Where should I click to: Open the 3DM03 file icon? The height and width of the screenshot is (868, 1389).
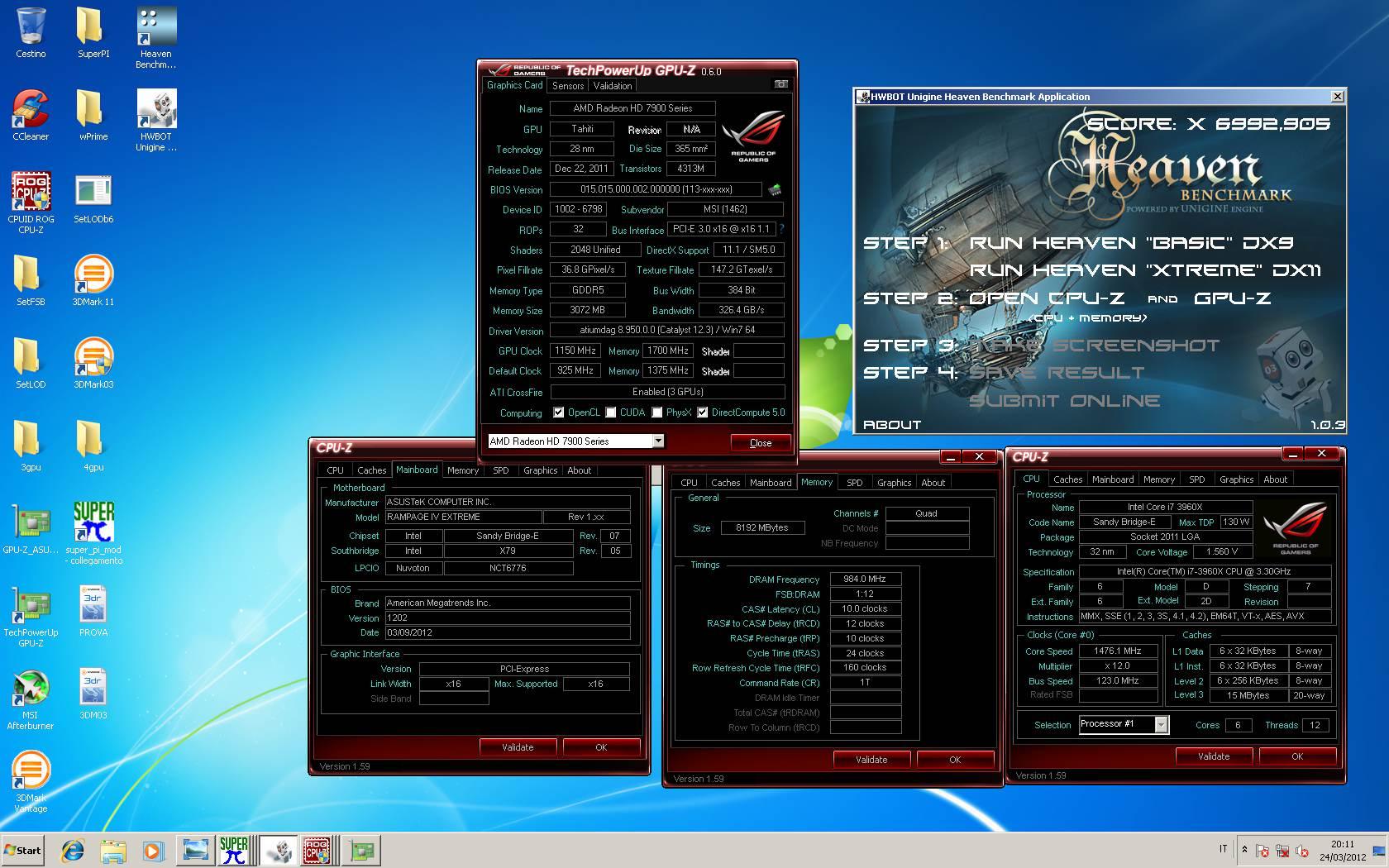[93, 694]
